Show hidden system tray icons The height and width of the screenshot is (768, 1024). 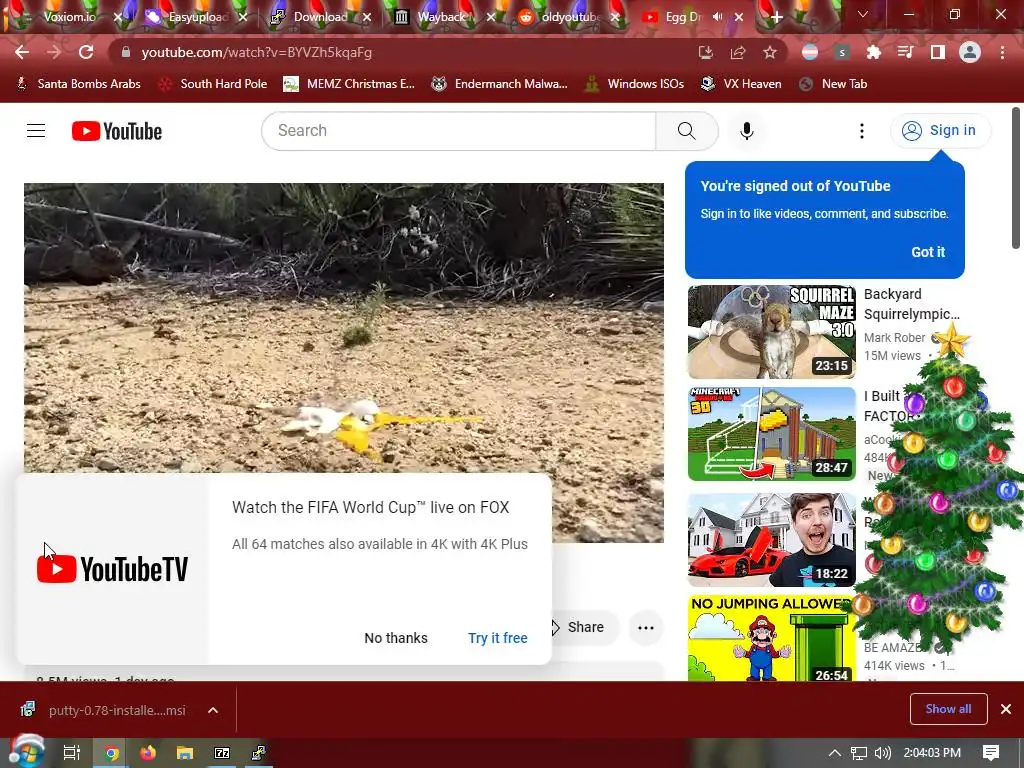point(835,753)
